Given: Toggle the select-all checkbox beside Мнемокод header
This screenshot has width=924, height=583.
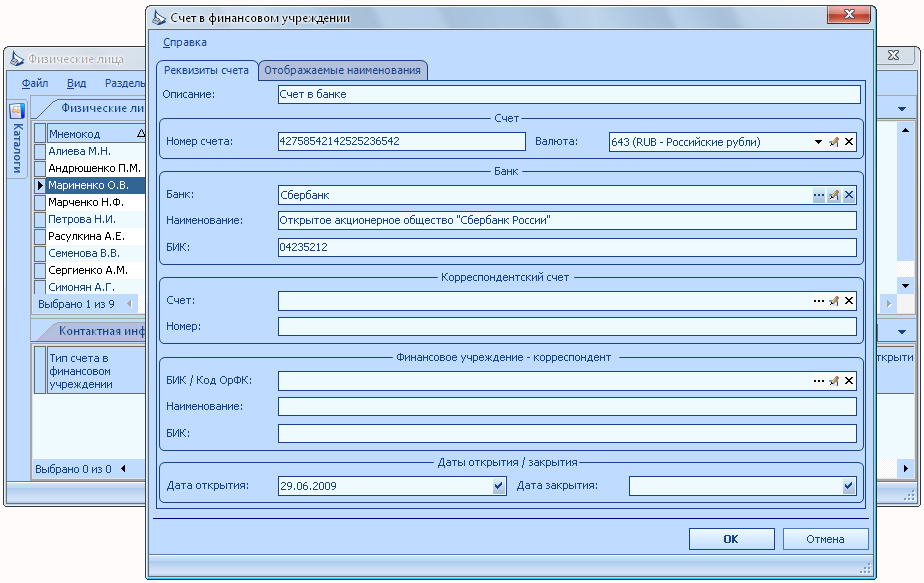Looking at the screenshot, I should (x=40, y=133).
